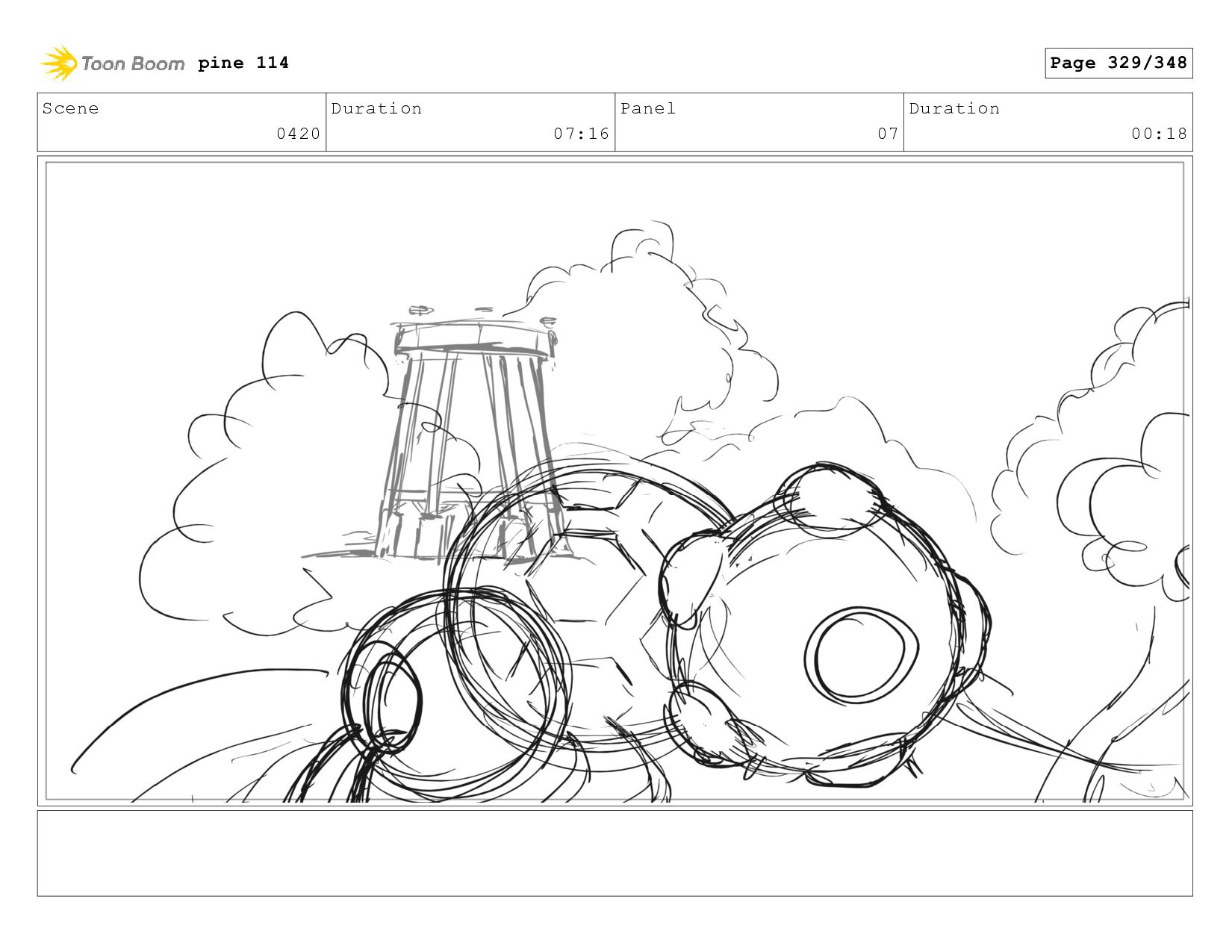The height and width of the screenshot is (952, 1232).
Task: Click the "Page 329/348" page indicator
Action: pyautogui.click(x=1119, y=63)
